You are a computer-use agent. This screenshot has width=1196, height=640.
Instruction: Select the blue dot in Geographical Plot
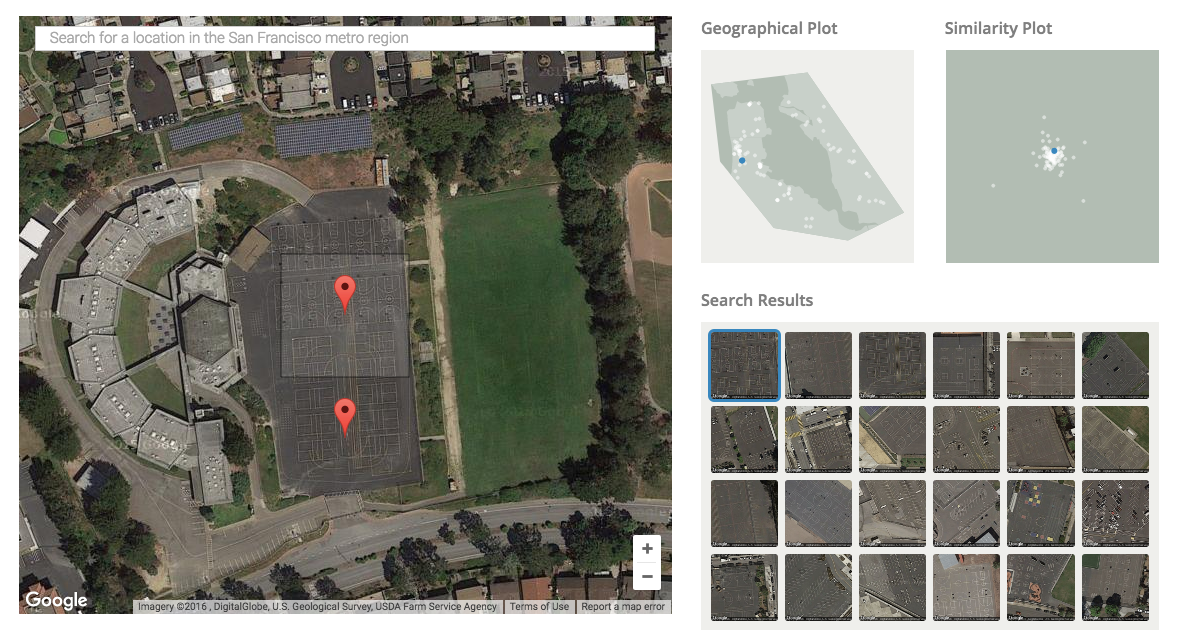point(742,161)
